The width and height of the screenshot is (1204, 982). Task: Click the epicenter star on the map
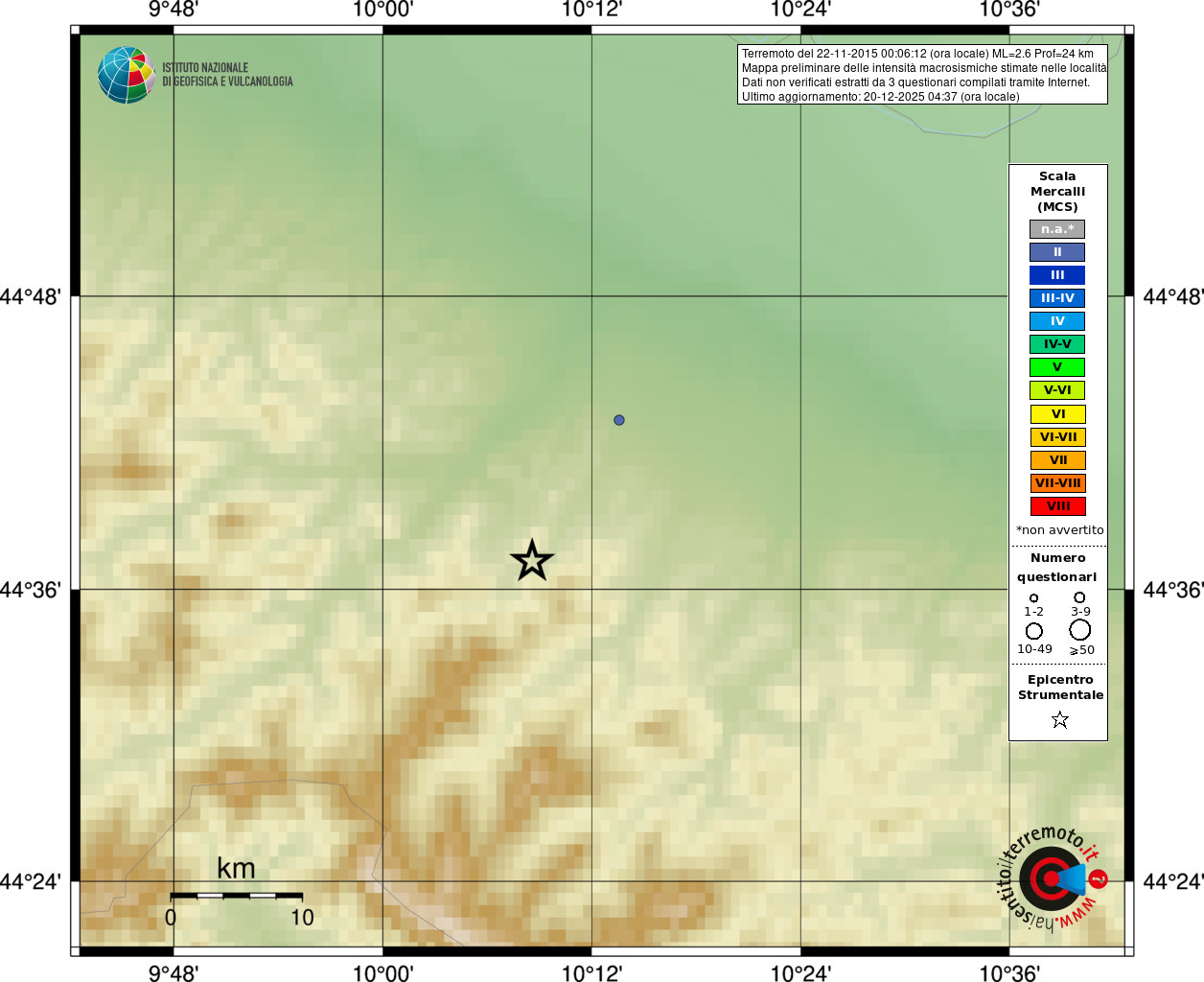click(x=532, y=560)
